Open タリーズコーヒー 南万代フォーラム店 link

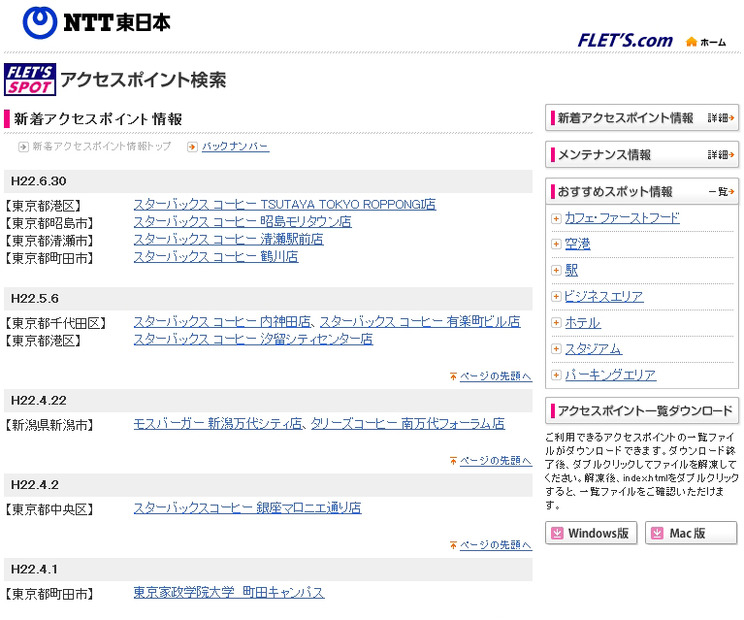(408, 424)
